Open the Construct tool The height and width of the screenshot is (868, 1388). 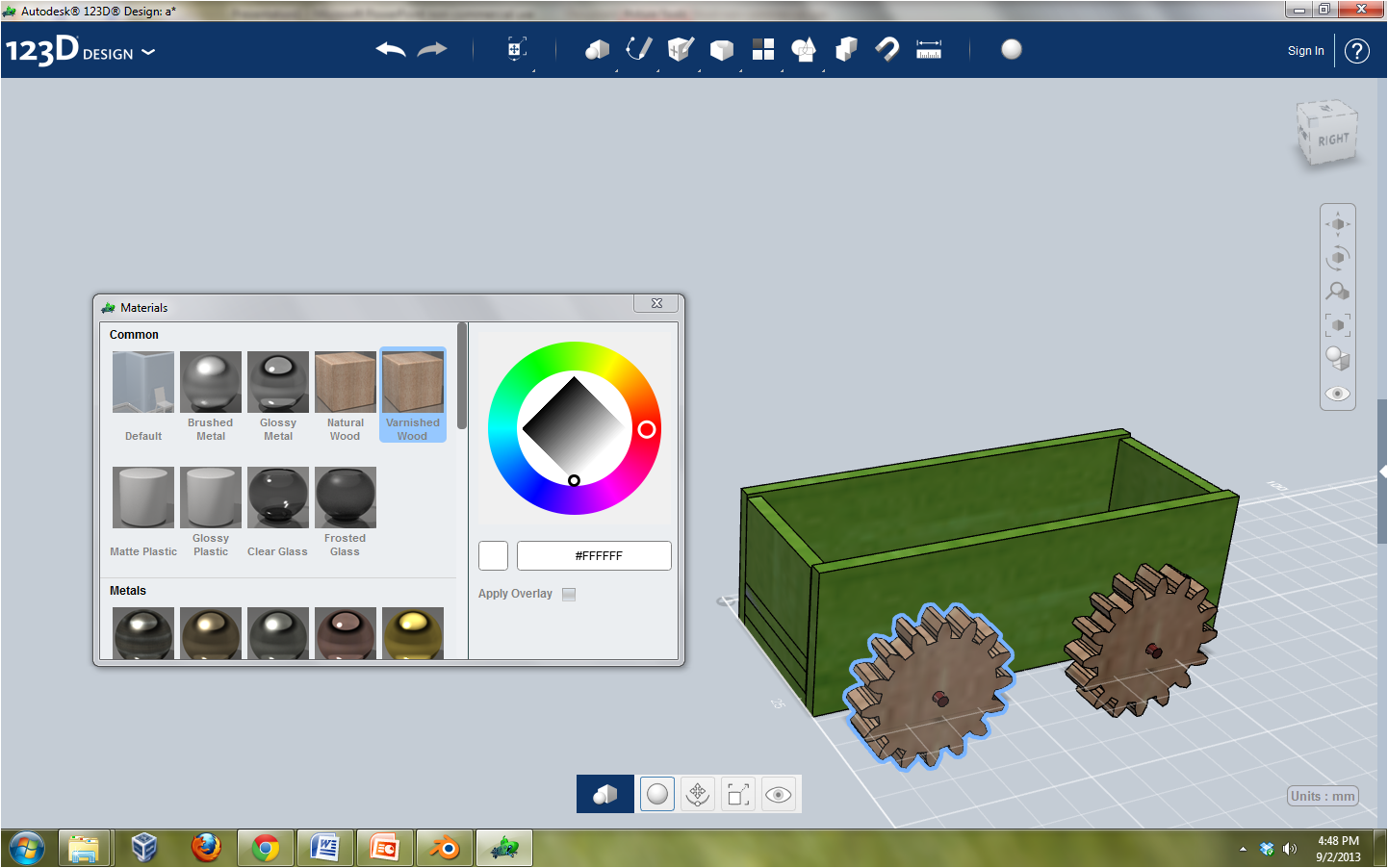[x=681, y=49]
